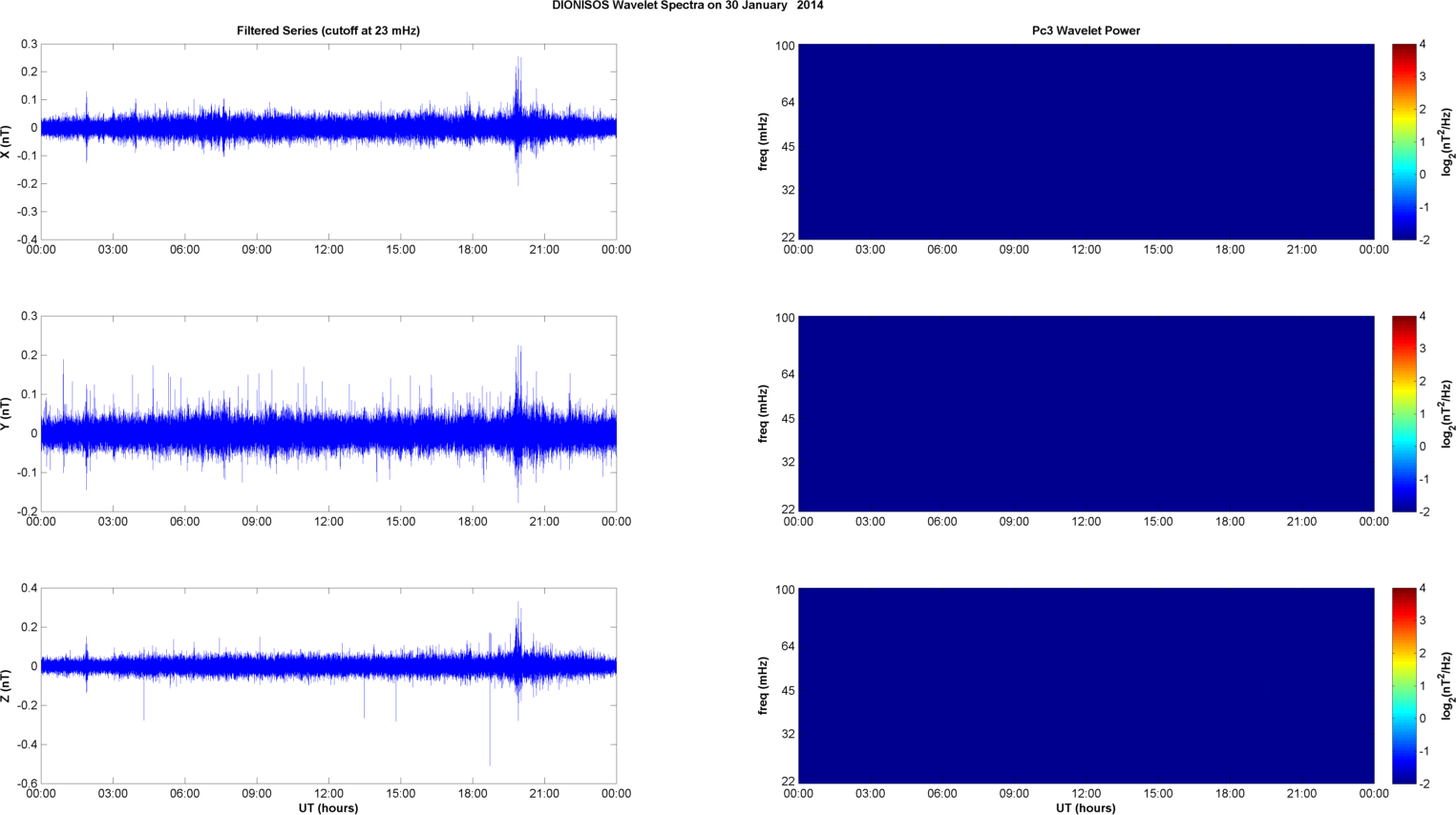Click the Y component filtered time series plot
The width and height of the screenshot is (1456, 815).
[x=328, y=413]
